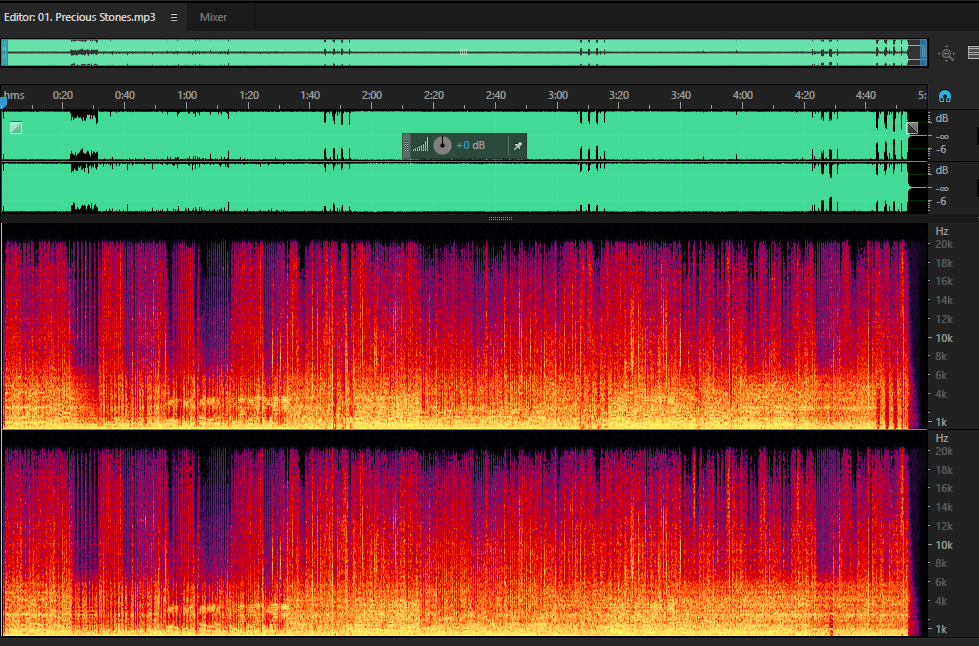
Task: Click the right channel 'dB' scale label
Action: (942, 170)
